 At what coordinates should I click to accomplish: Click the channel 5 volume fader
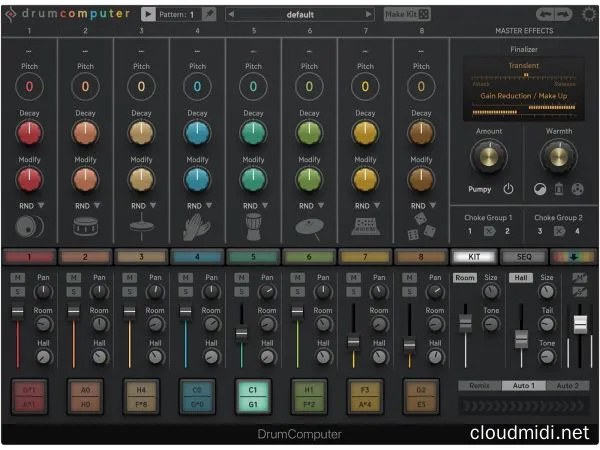click(x=241, y=333)
